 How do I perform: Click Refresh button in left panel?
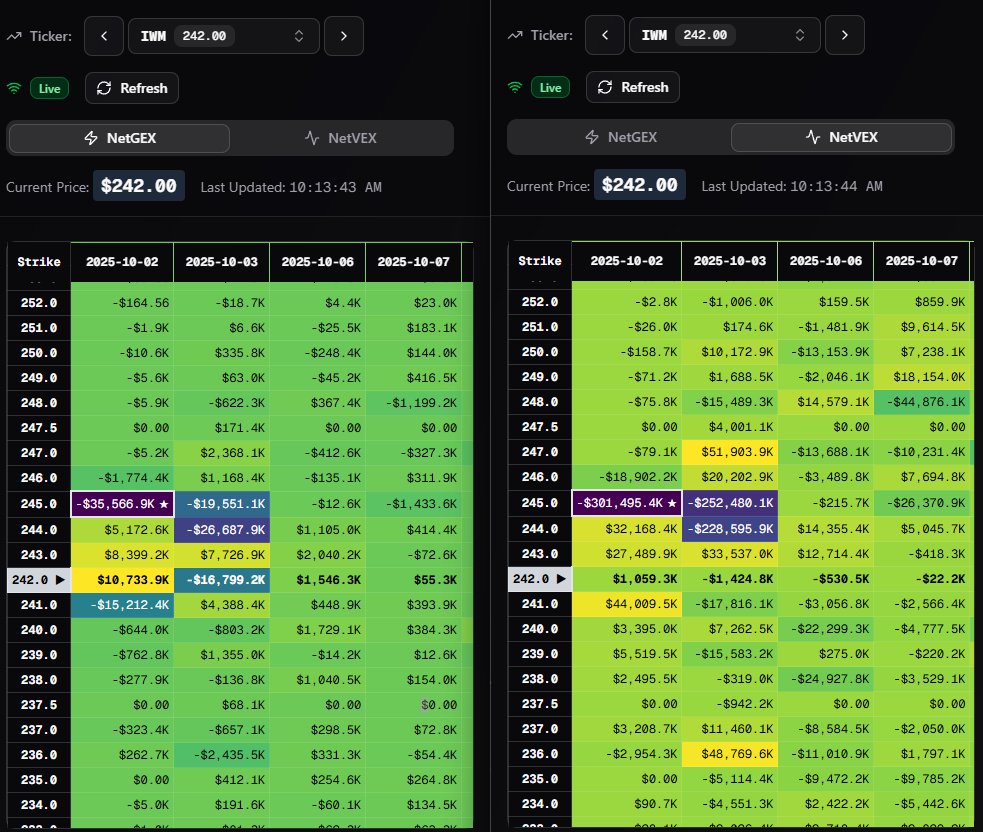[x=132, y=88]
